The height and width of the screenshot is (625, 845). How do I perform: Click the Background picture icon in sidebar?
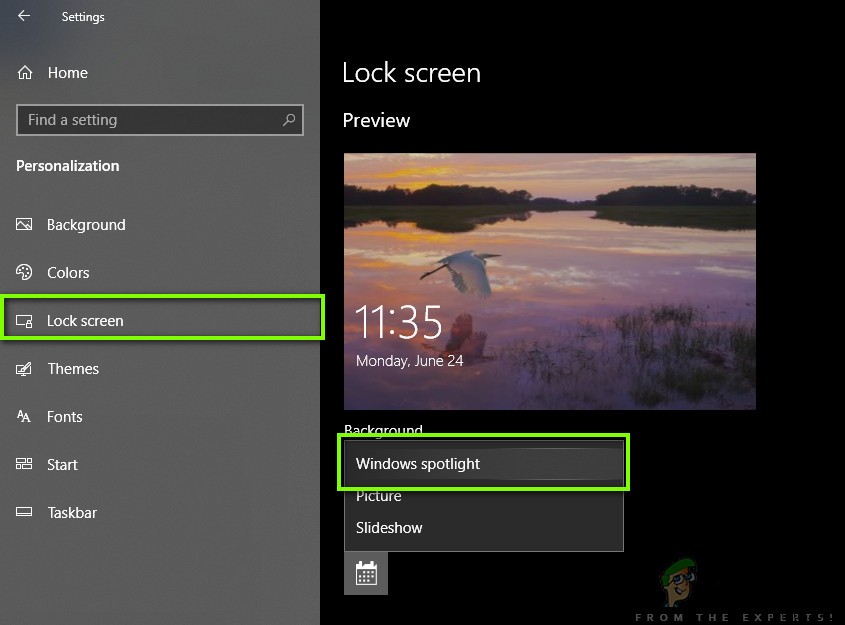[24, 224]
